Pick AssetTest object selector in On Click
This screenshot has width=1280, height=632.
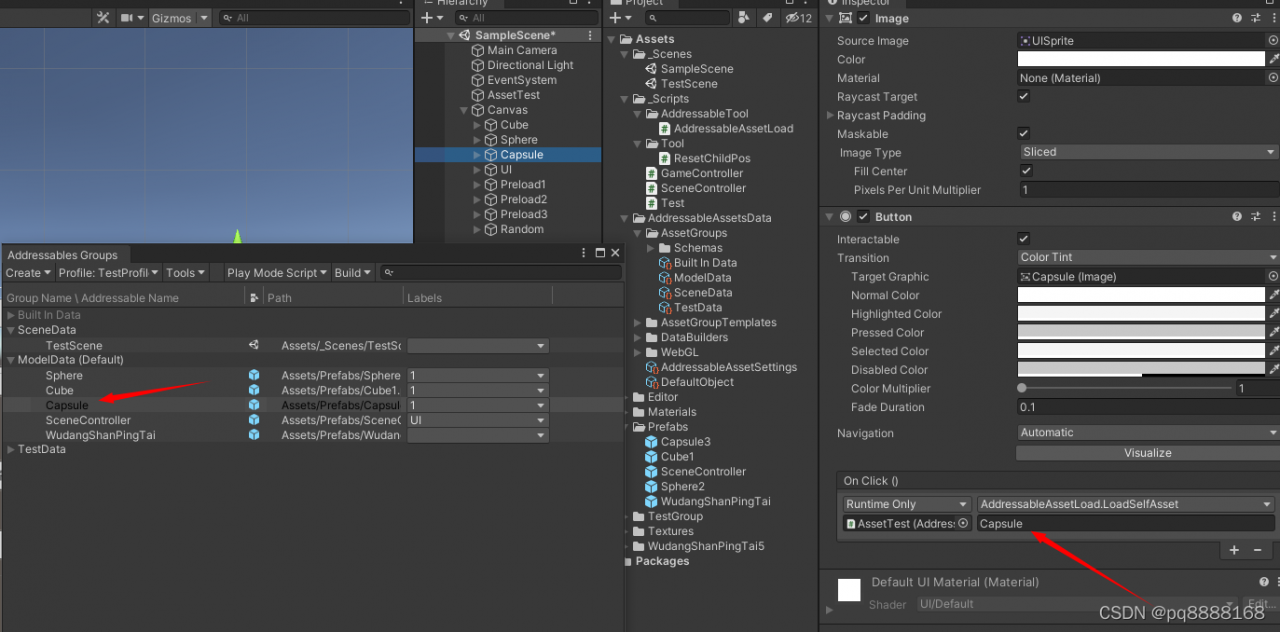click(x=963, y=523)
